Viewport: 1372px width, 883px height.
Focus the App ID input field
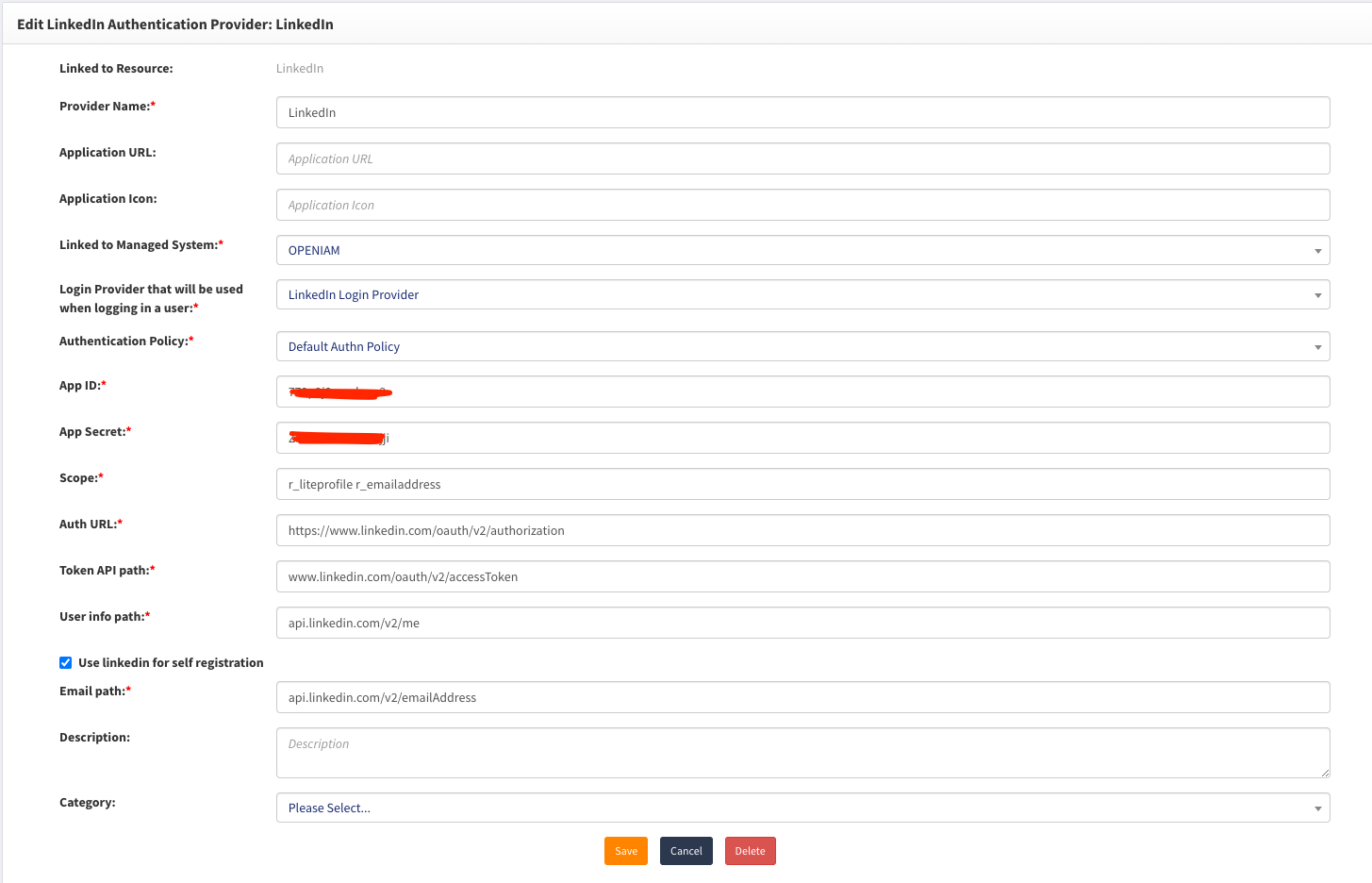pyautogui.click(x=802, y=392)
